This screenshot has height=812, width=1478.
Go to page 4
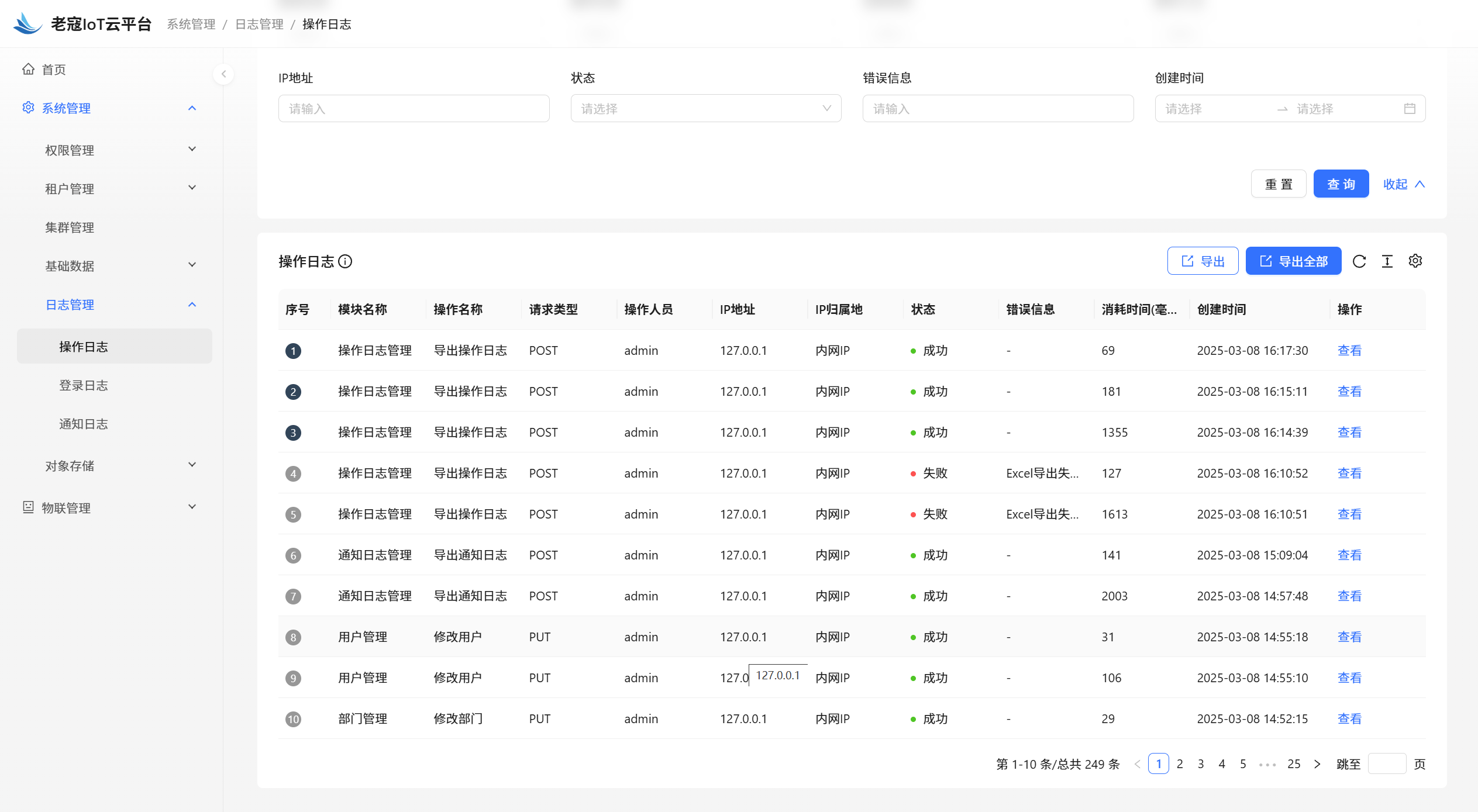(1222, 764)
